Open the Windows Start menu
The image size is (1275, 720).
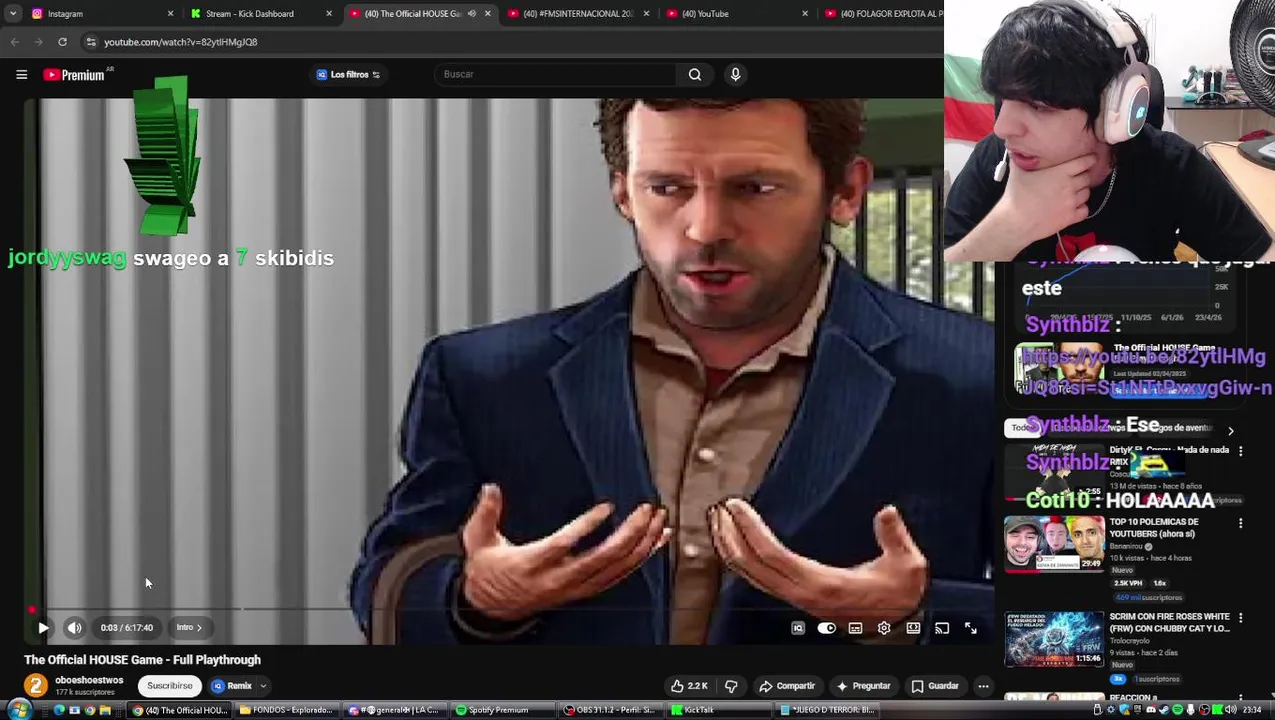(19, 710)
